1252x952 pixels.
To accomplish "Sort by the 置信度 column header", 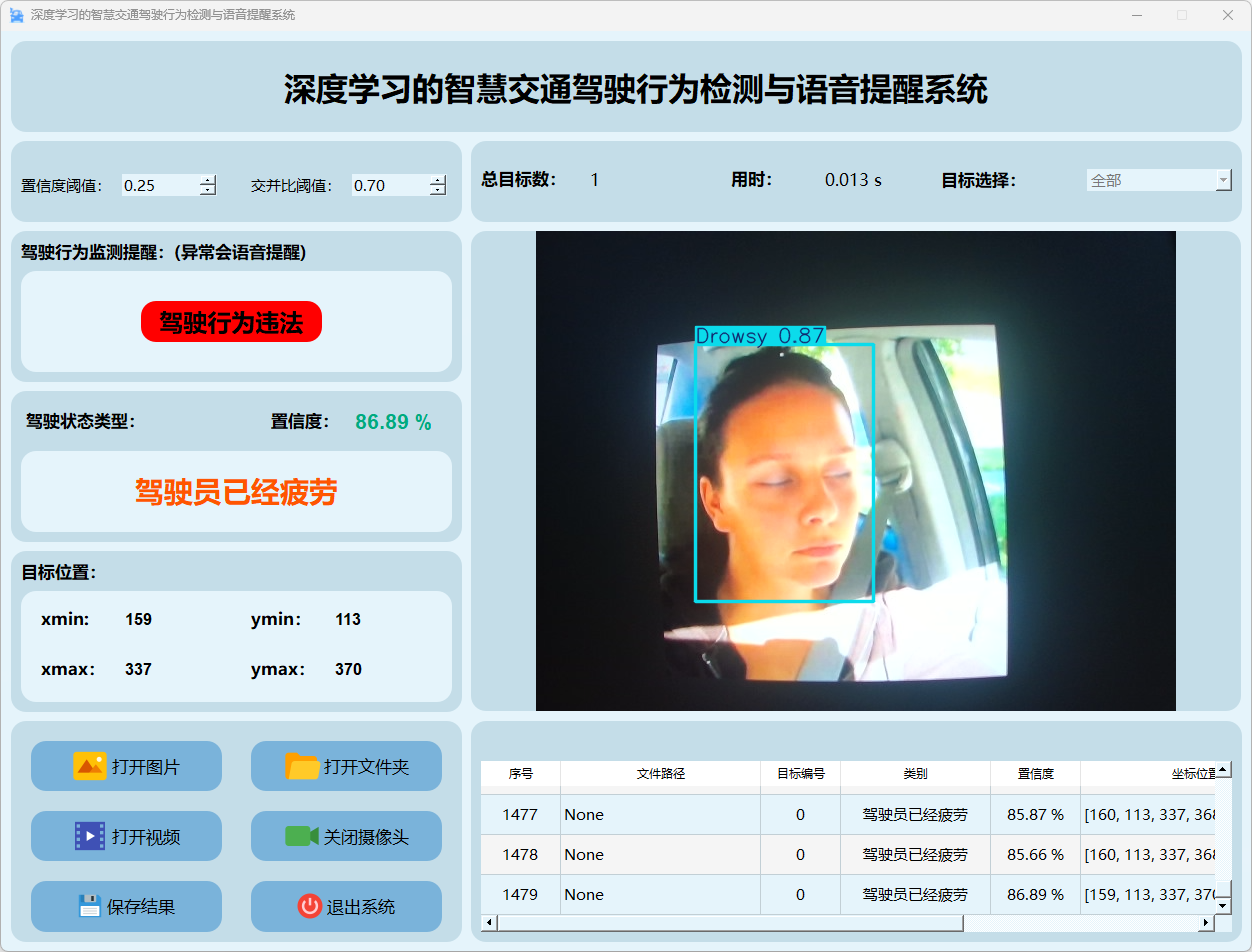I will pyautogui.click(x=1035, y=774).
